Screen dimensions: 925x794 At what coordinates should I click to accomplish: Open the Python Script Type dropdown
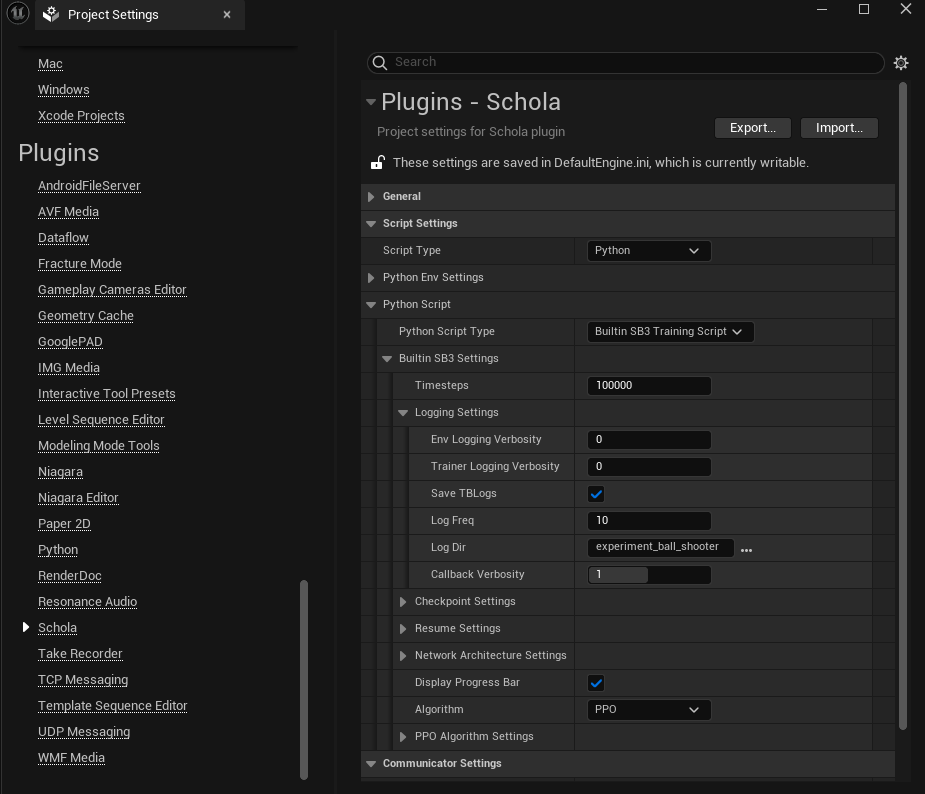[669, 332]
